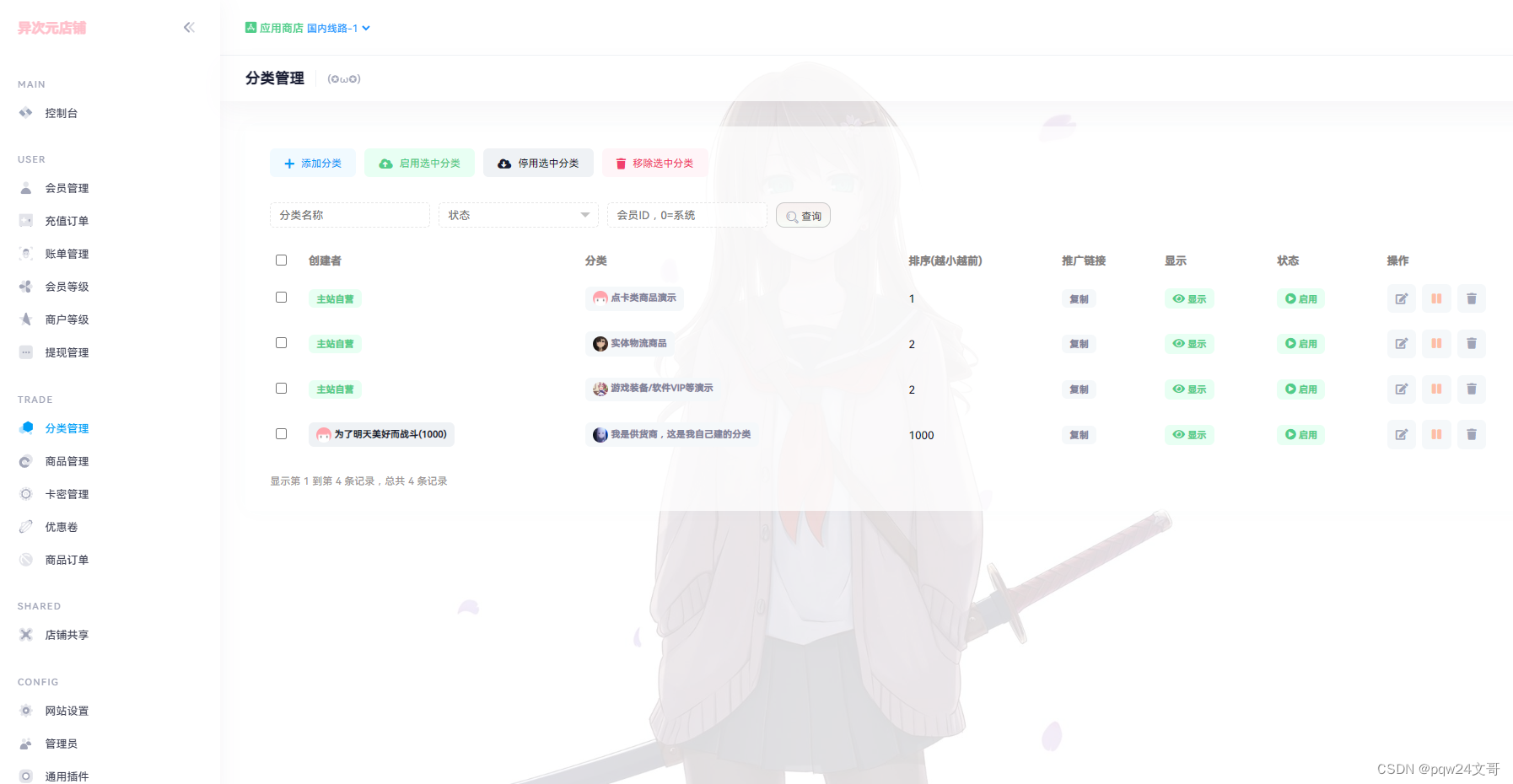Copy promo link for 游戏装备/软件VIP等演示
Image resolution: width=1513 pixels, height=784 pixels.
click(1079, 389)
